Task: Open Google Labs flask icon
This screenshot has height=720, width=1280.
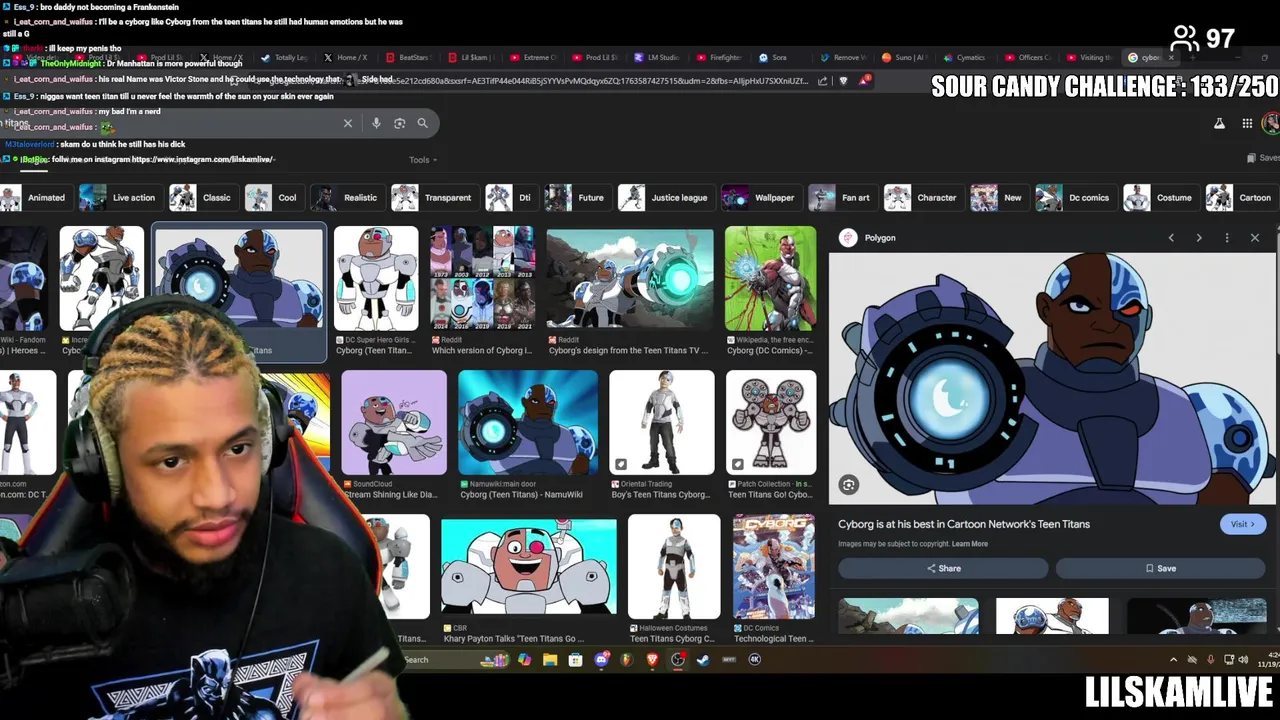Action: click(1219, 123)
